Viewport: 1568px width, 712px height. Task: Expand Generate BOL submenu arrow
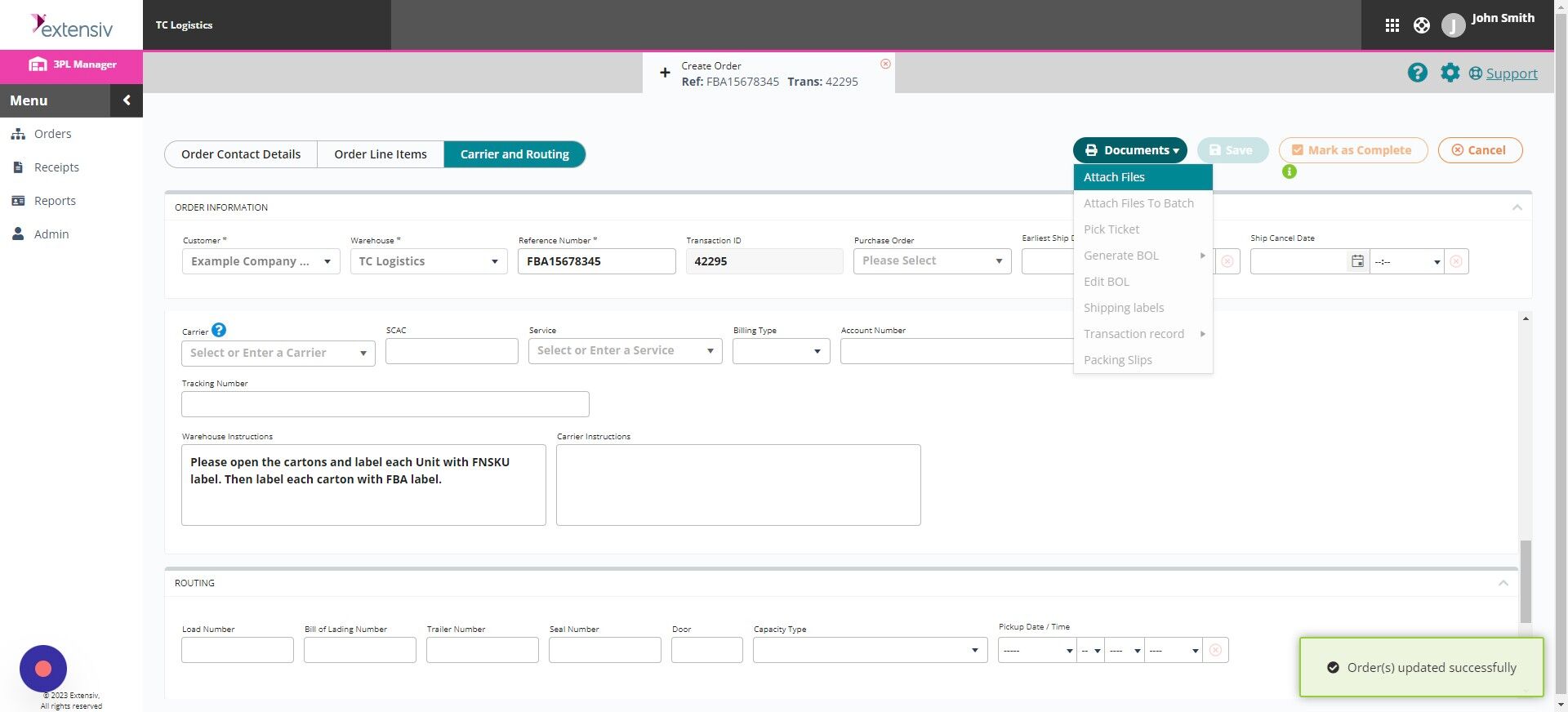pyautogui.click(x=1202, y=256)
